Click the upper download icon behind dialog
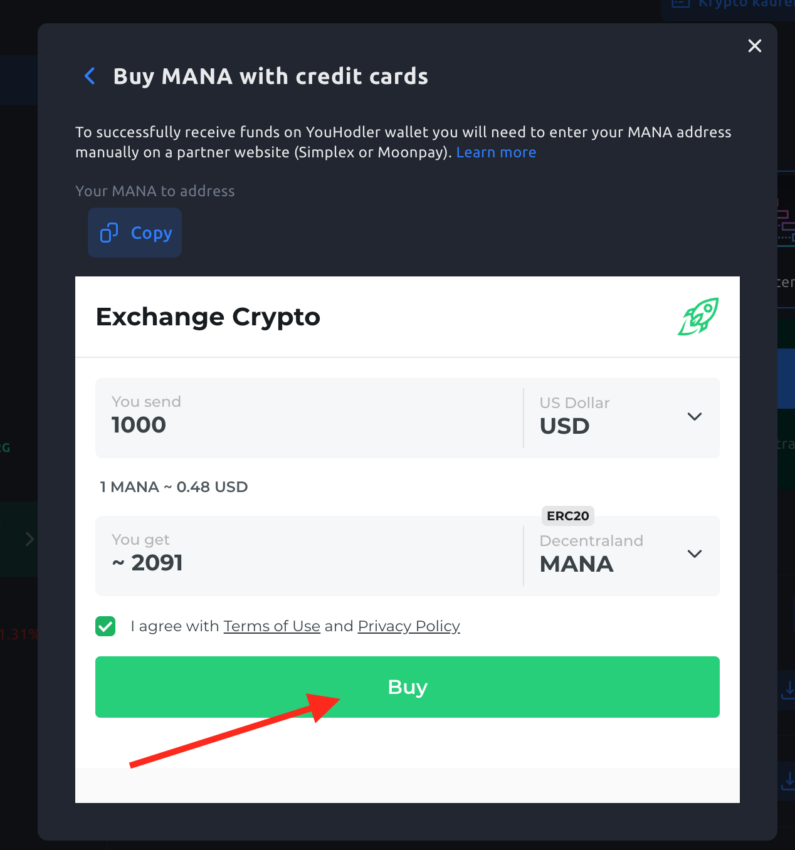795x850 pixels. pos(788,691)
